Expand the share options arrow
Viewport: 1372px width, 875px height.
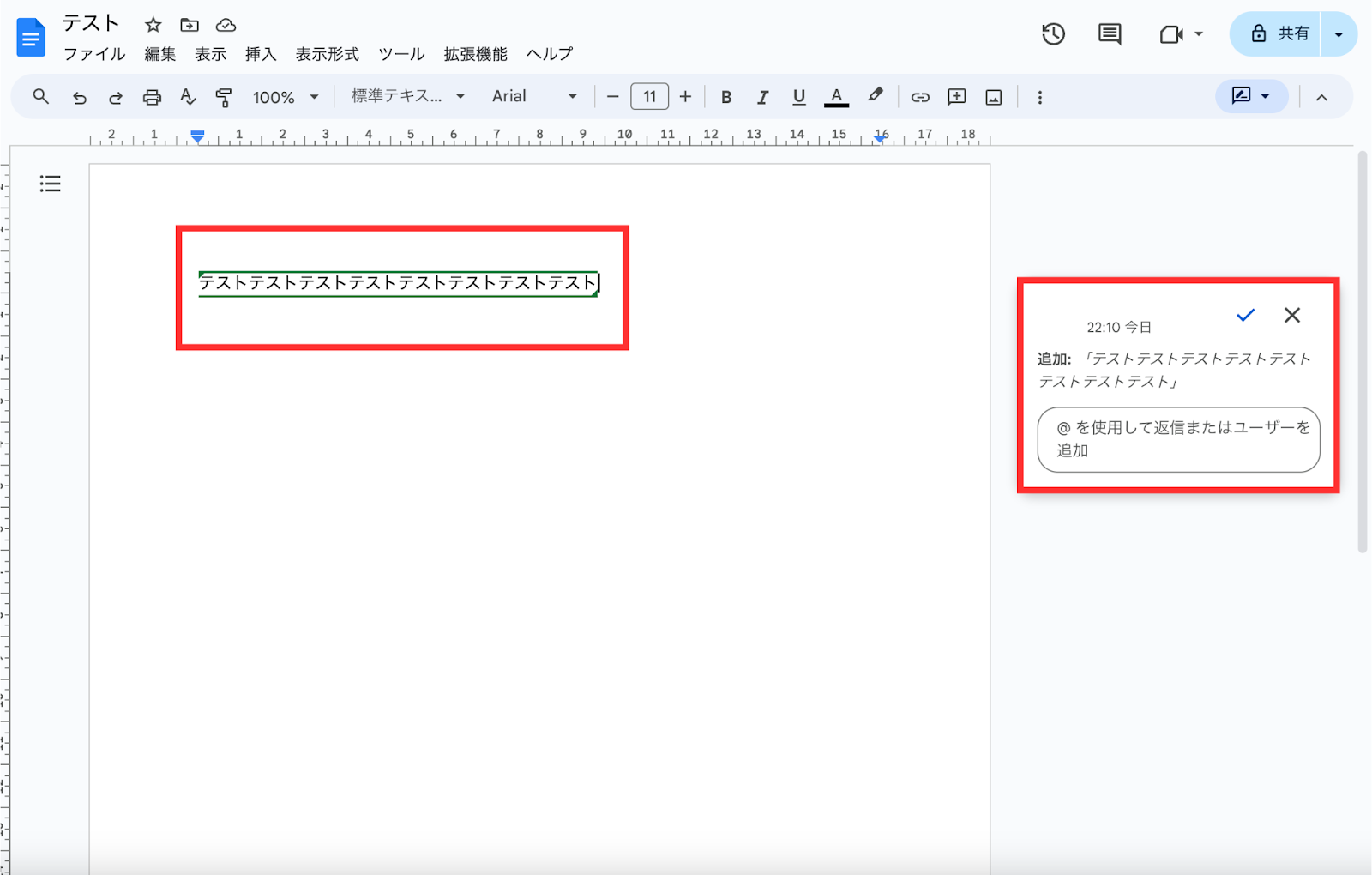tap(1339, 34)
